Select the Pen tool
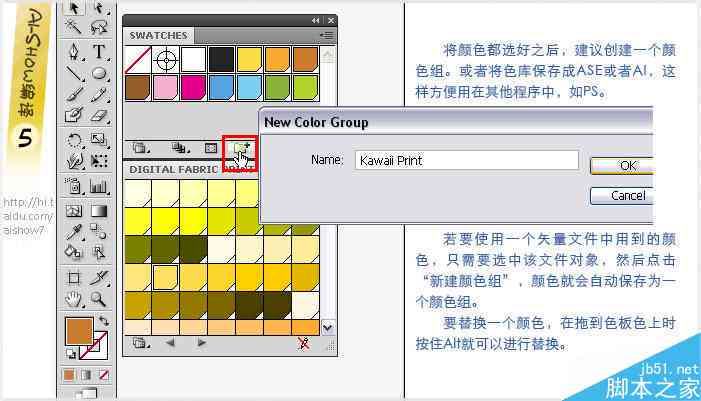701x401 pixels. pyautogui.click(x=74, y=51)
